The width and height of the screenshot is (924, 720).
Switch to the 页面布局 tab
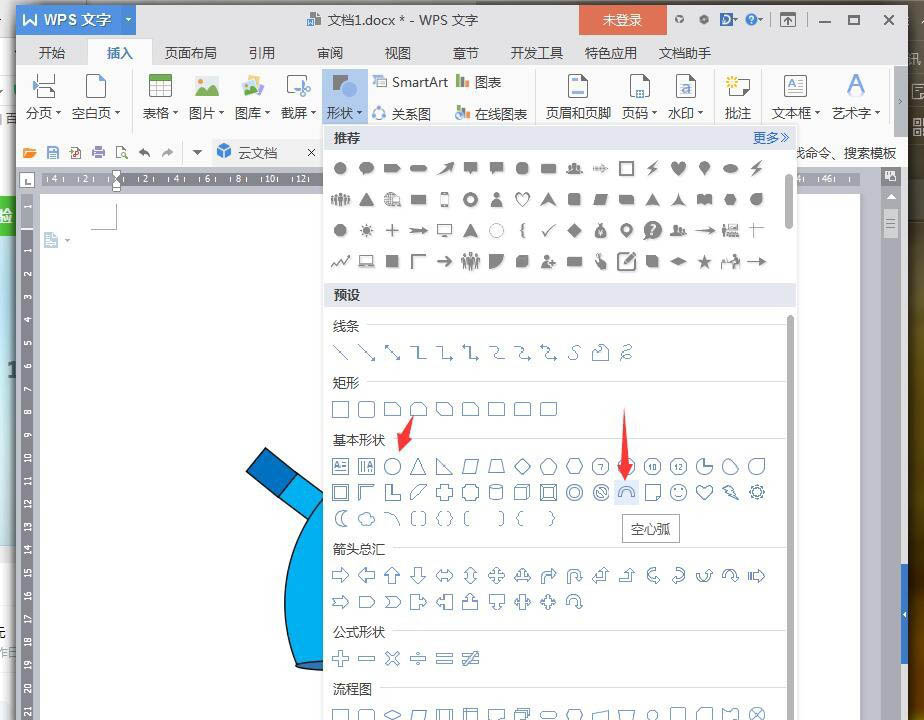pyautogui.click(x=190, y=53)
